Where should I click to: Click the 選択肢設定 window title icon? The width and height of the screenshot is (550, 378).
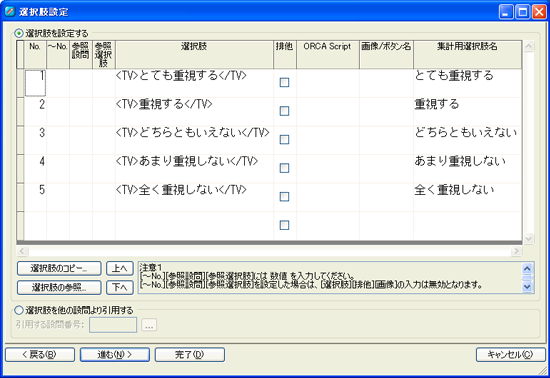click(10, 12)
